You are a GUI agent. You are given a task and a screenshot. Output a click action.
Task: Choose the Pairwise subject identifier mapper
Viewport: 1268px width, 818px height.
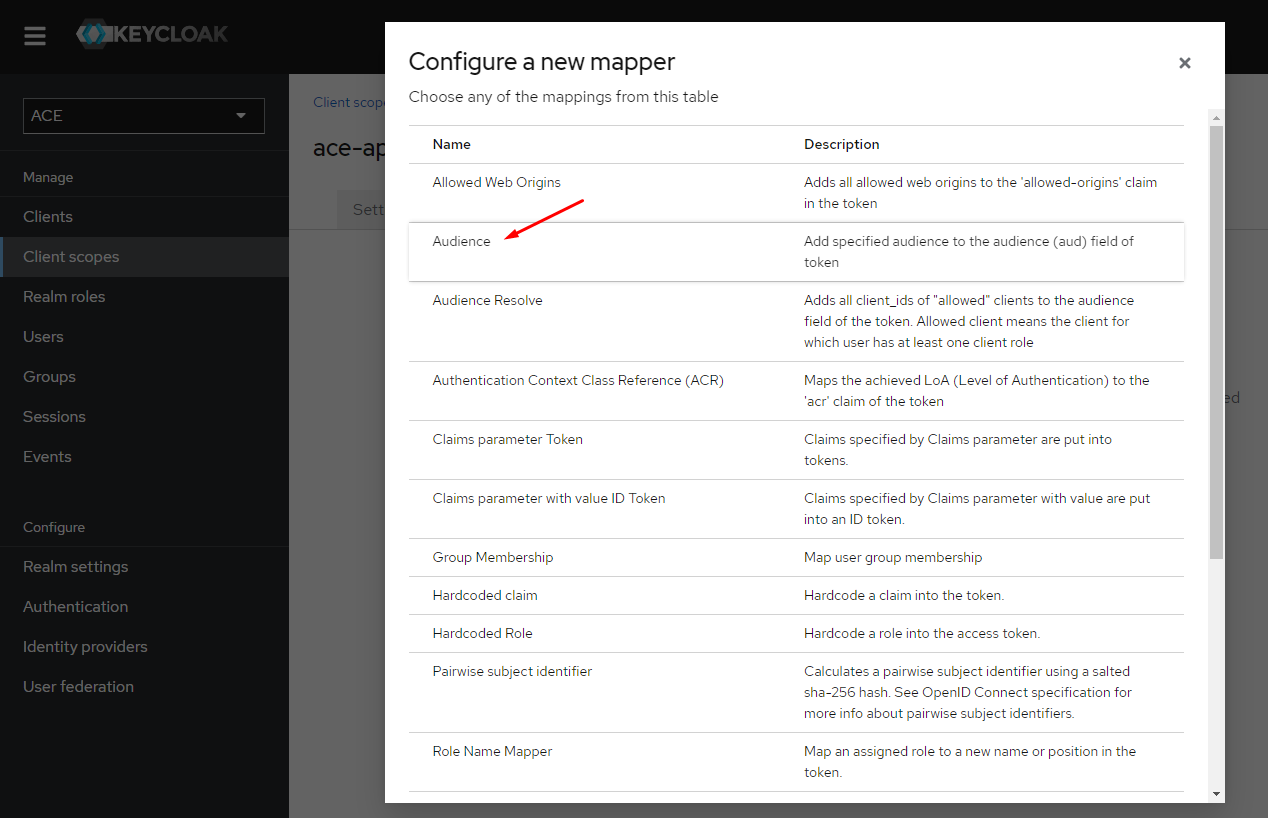tap(512, 671)
